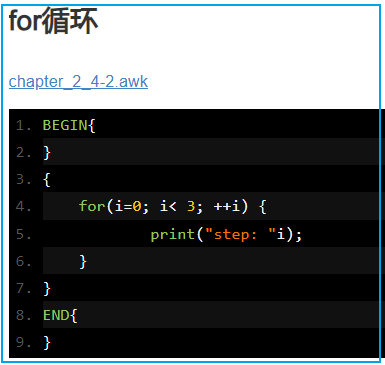Select line number 4 in code block

23,207
